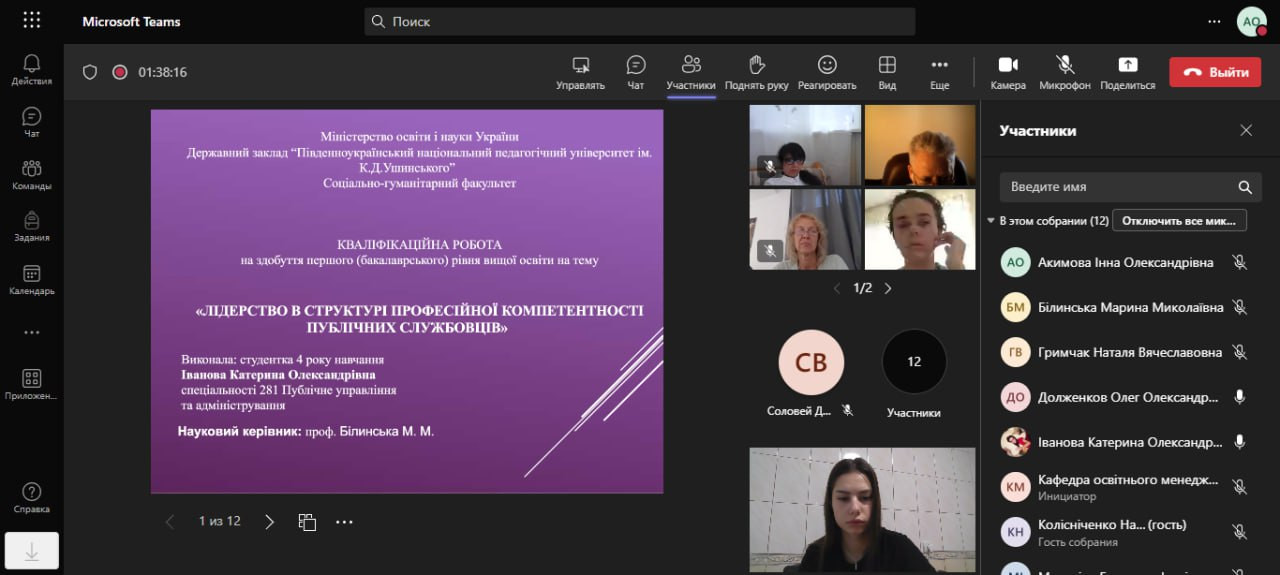
Task: Click the Поделиться share screen icon
Action: coord(1127,66)
